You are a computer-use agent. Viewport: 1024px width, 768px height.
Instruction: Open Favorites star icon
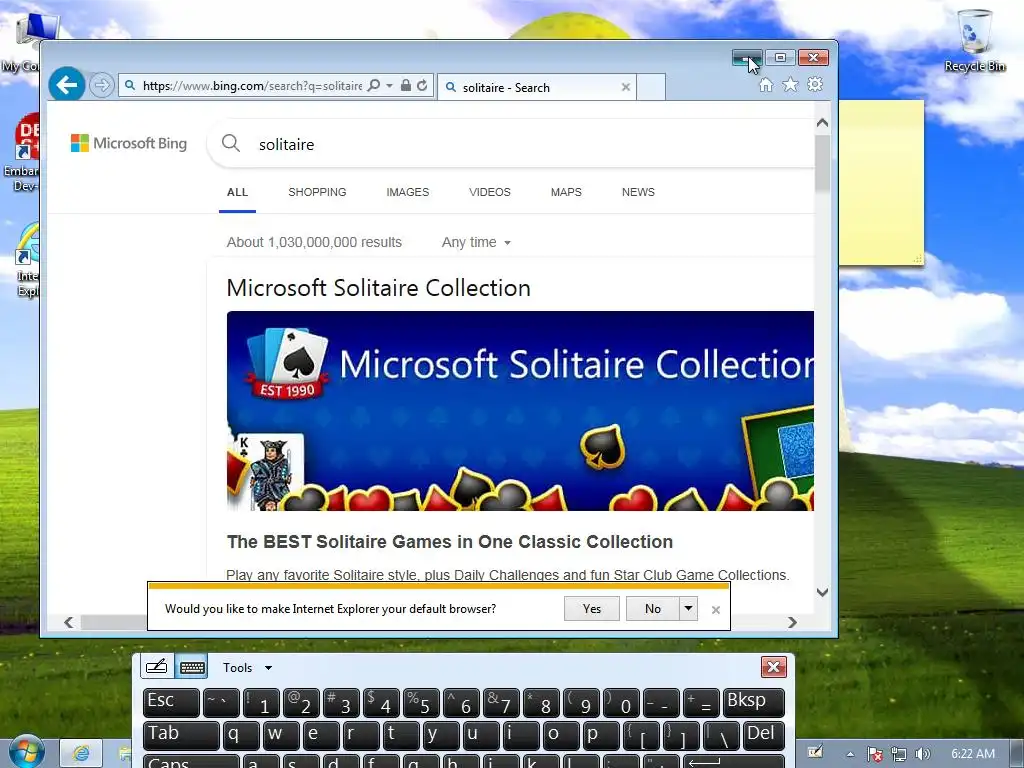pos(790,85)
